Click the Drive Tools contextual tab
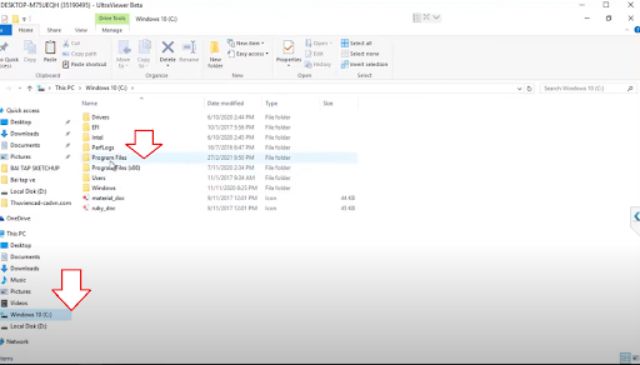This screenshot has height=365, width=640. click(x=112, y=18)
